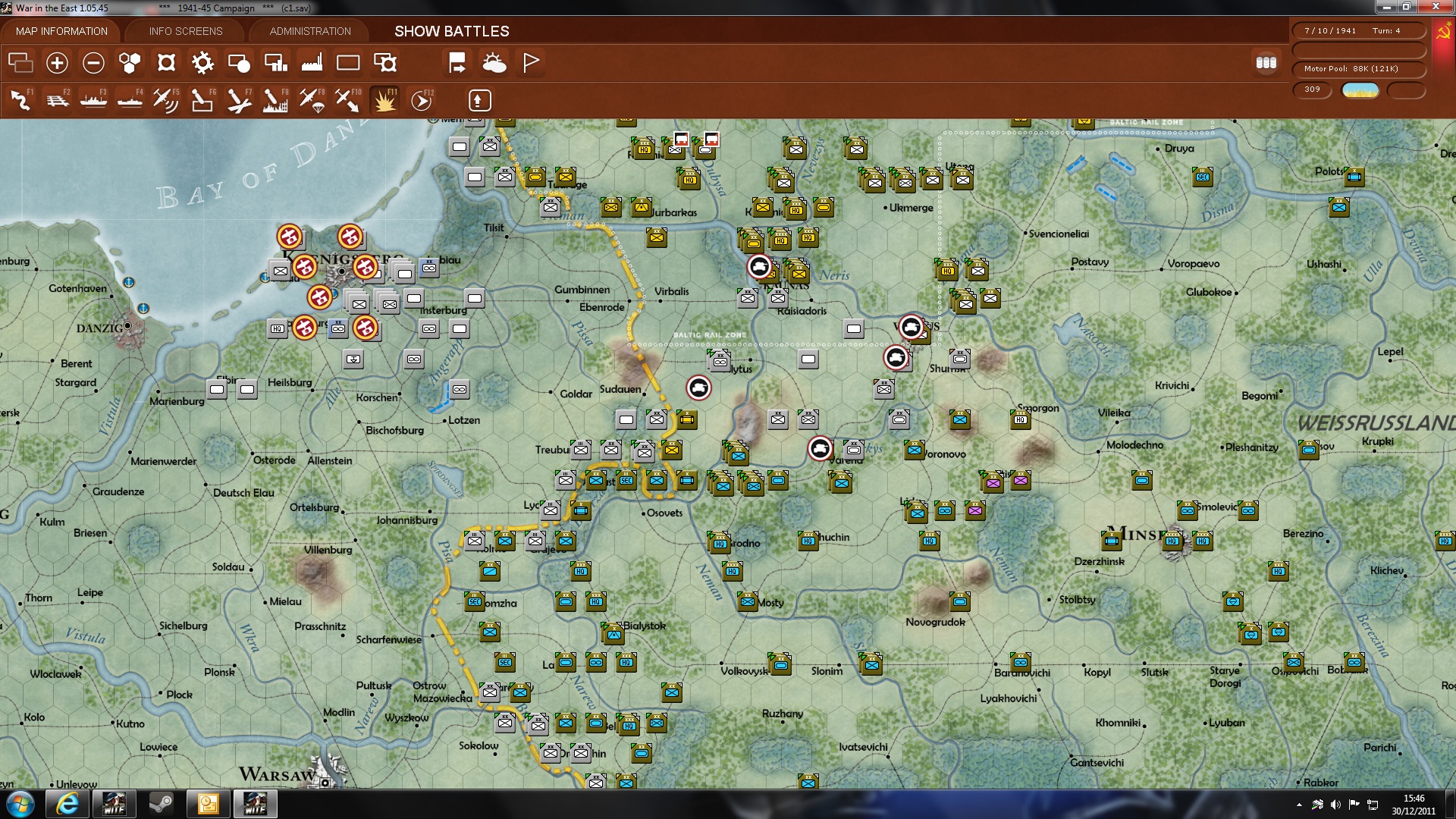This screenshot has height=819, width=1456.
Task: Click the three-cylinders icon
Action: click(1266, 63)
